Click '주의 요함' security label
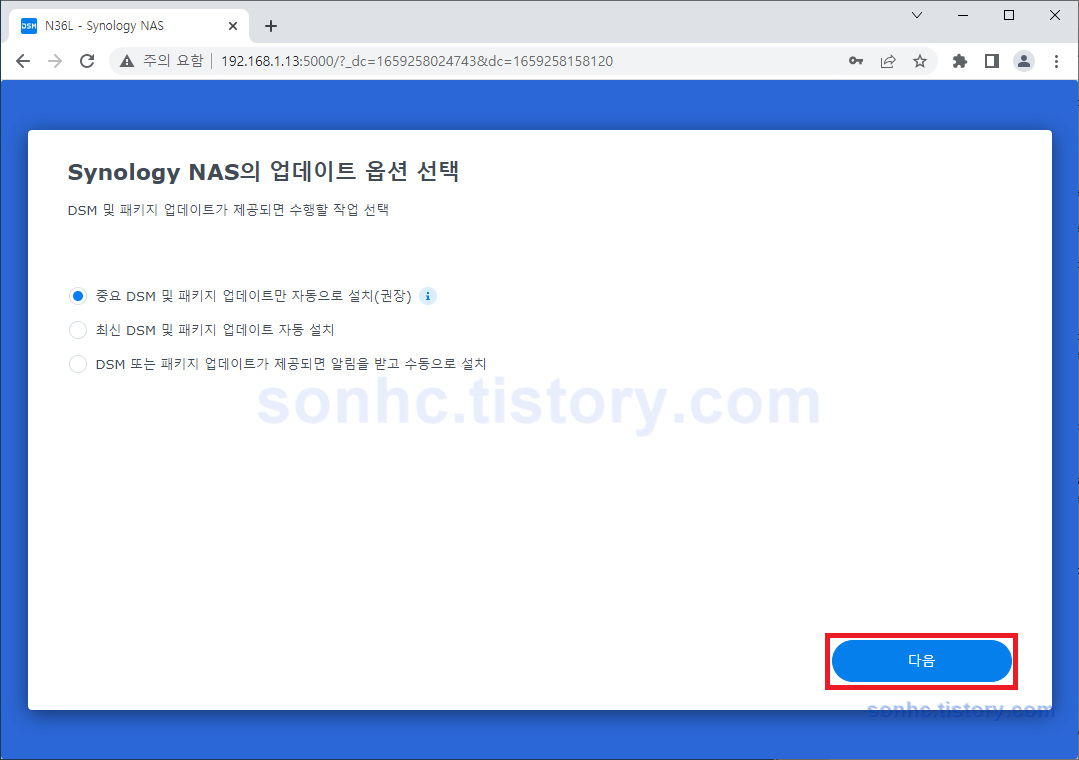 pyautogui.click(x=173, y=61)
